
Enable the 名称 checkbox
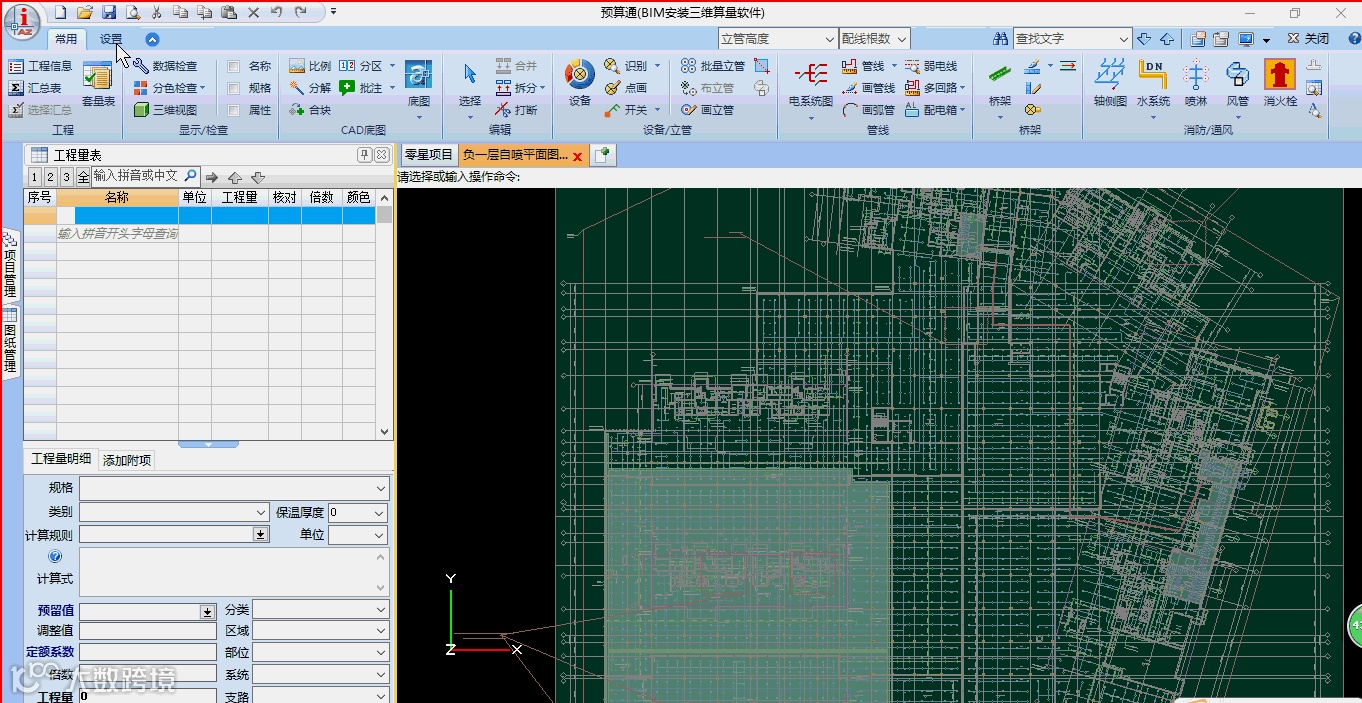pos(233,67)
